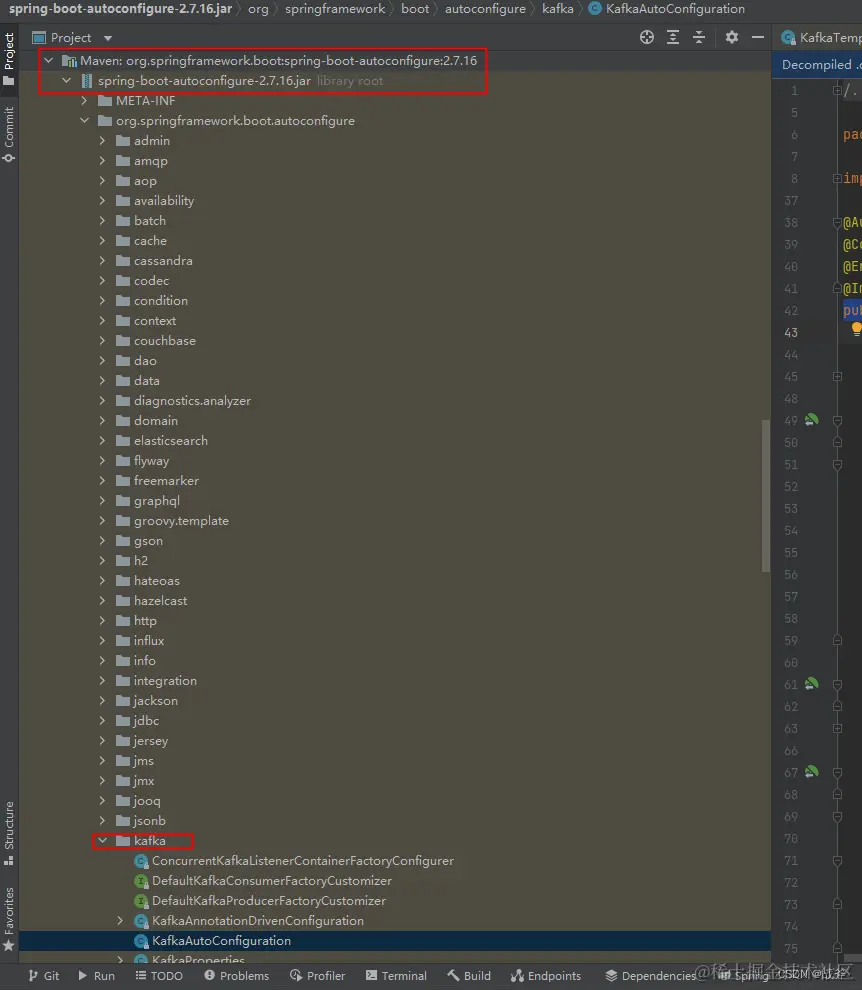862x990 pixels.
Task: Collapse the kafka package
Action: point(102,840)
